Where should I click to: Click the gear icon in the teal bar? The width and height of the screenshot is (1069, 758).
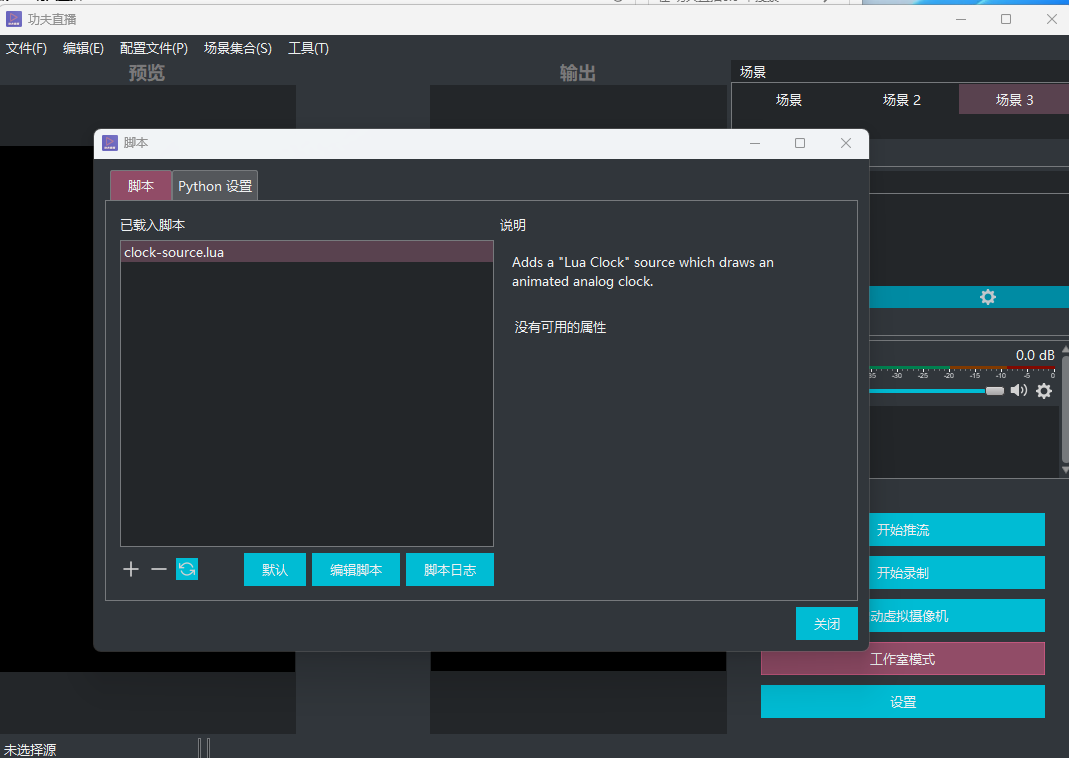(987, 297)
